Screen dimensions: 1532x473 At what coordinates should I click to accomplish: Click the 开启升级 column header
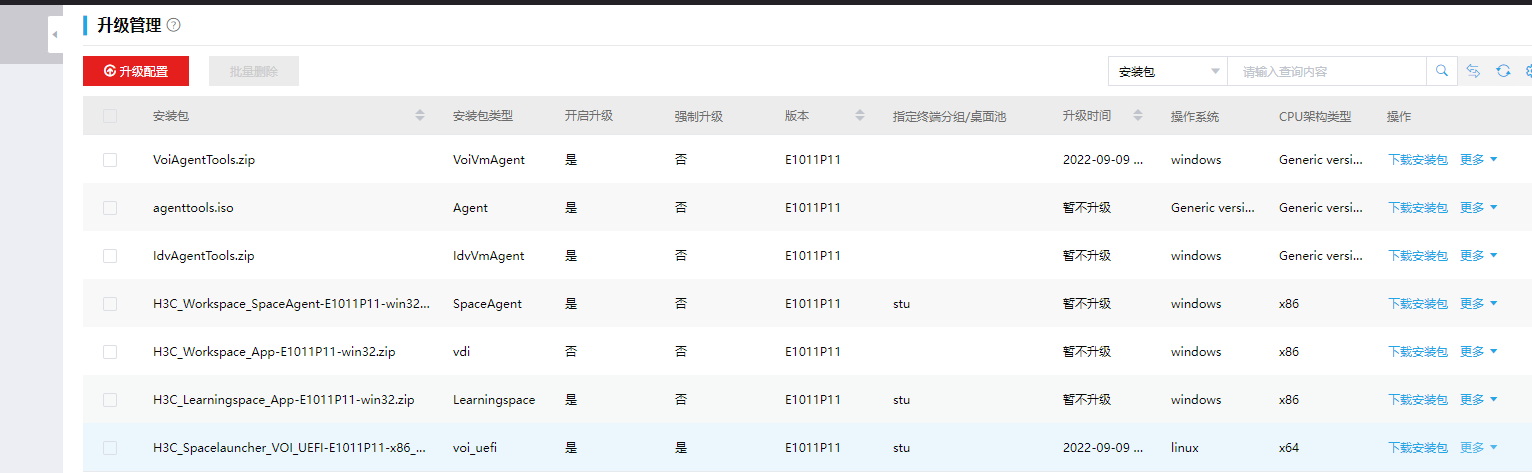pyautogui.click(x=589, y=116)
